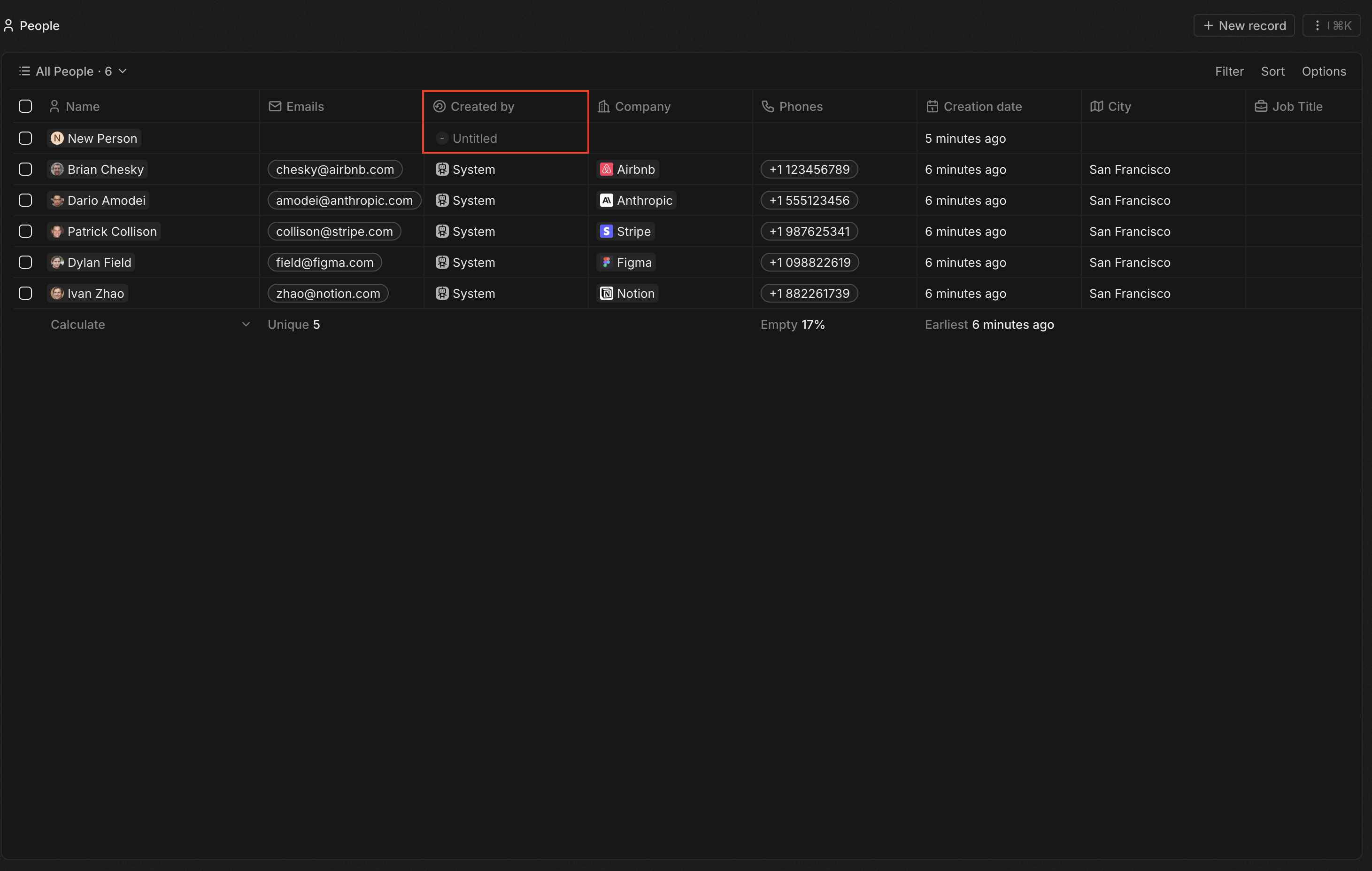Check the box for Dylan Field row

coord(25,262)
